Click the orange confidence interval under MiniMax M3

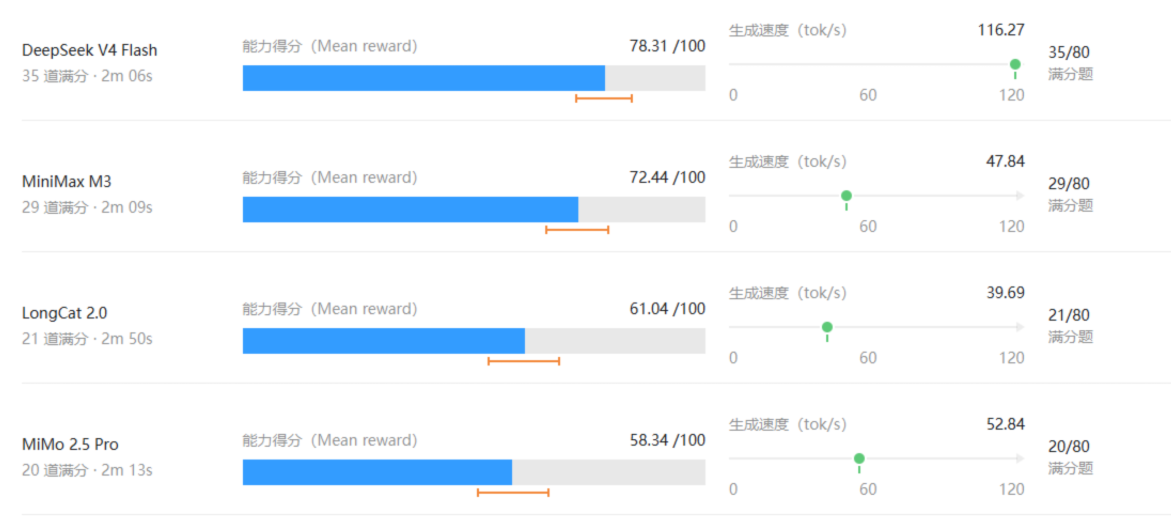tap(577, 230)
